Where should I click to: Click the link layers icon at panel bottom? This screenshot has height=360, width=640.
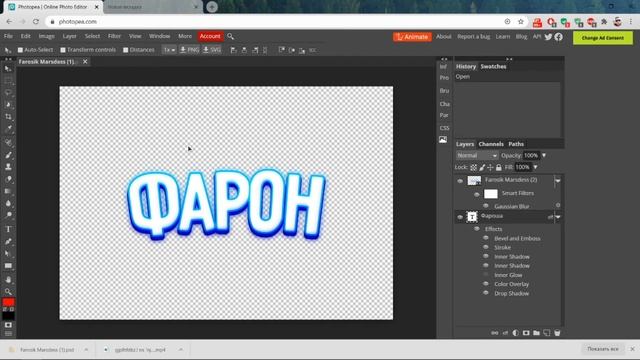[495, 333]
